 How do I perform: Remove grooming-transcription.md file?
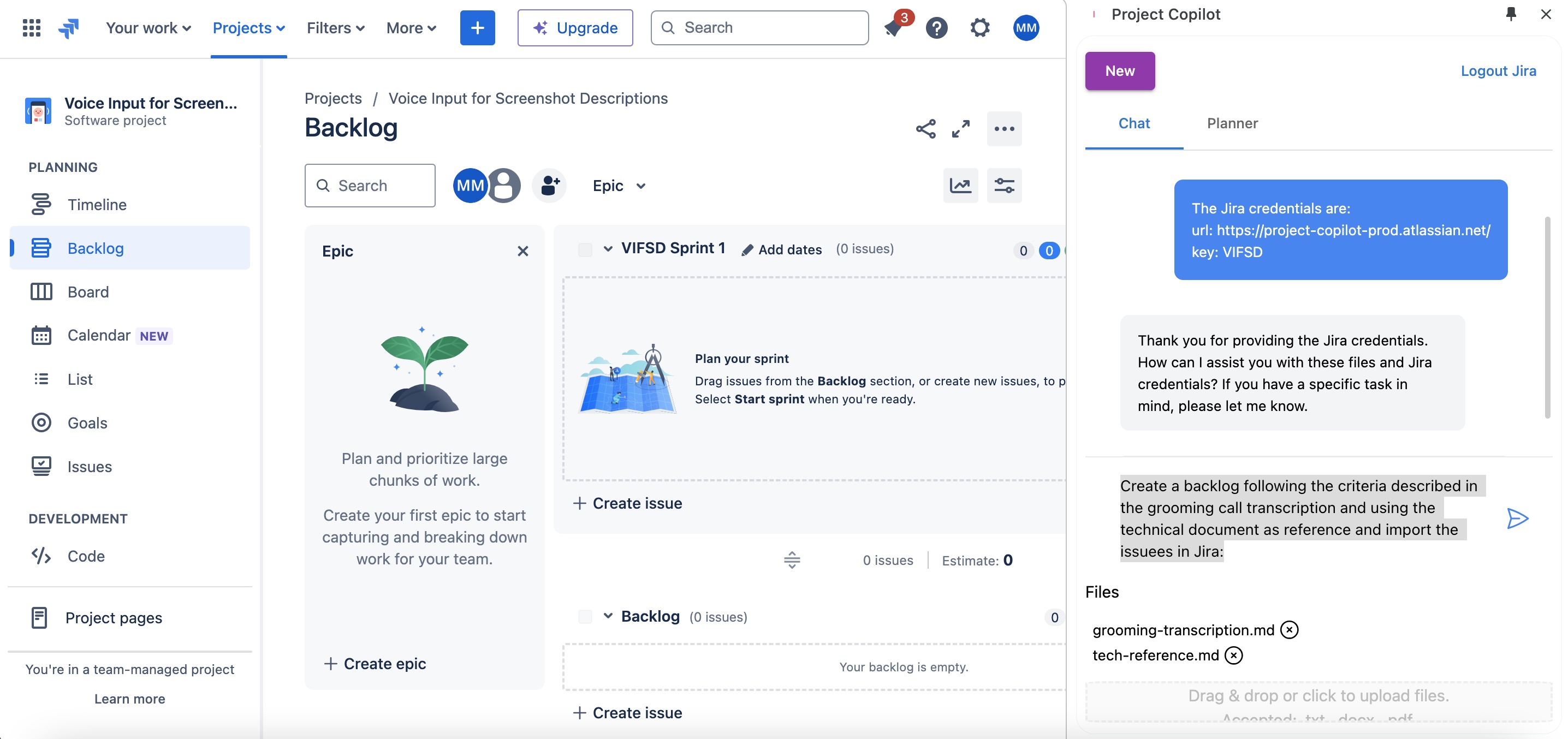pyautogui.click(x=1288, y=629)
